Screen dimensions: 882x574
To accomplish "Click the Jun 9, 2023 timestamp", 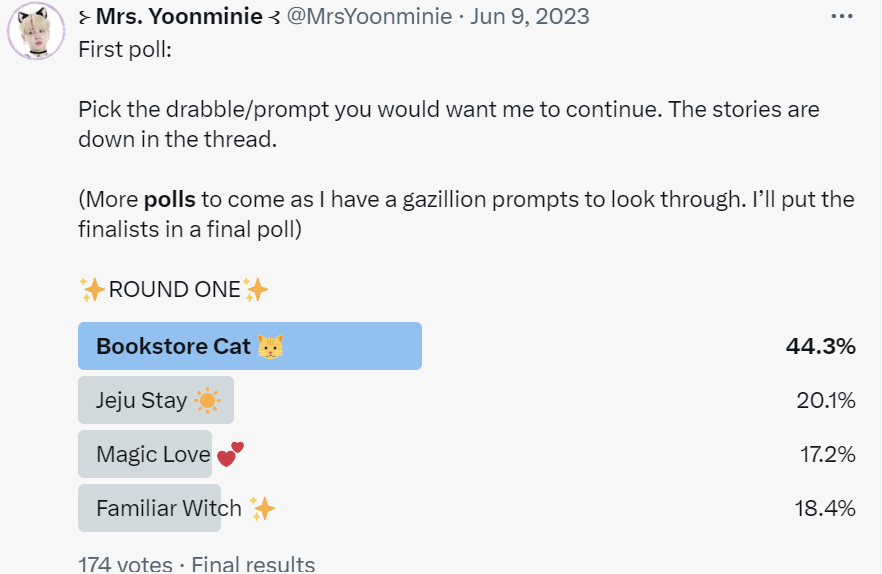I will (530, 16).
